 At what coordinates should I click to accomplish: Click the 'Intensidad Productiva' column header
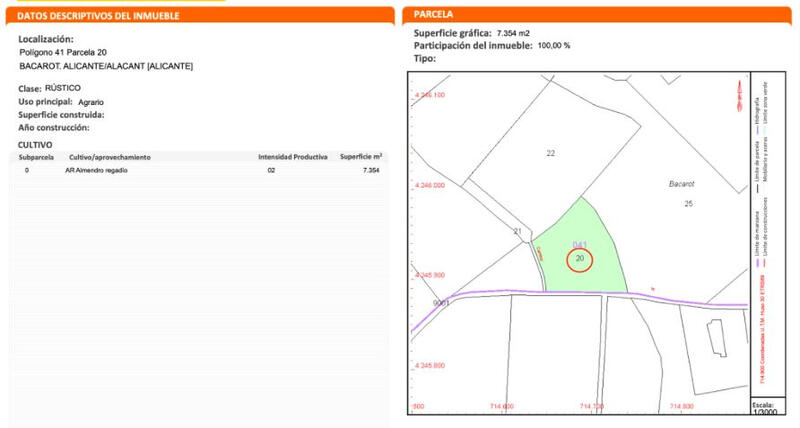[292, 157]
